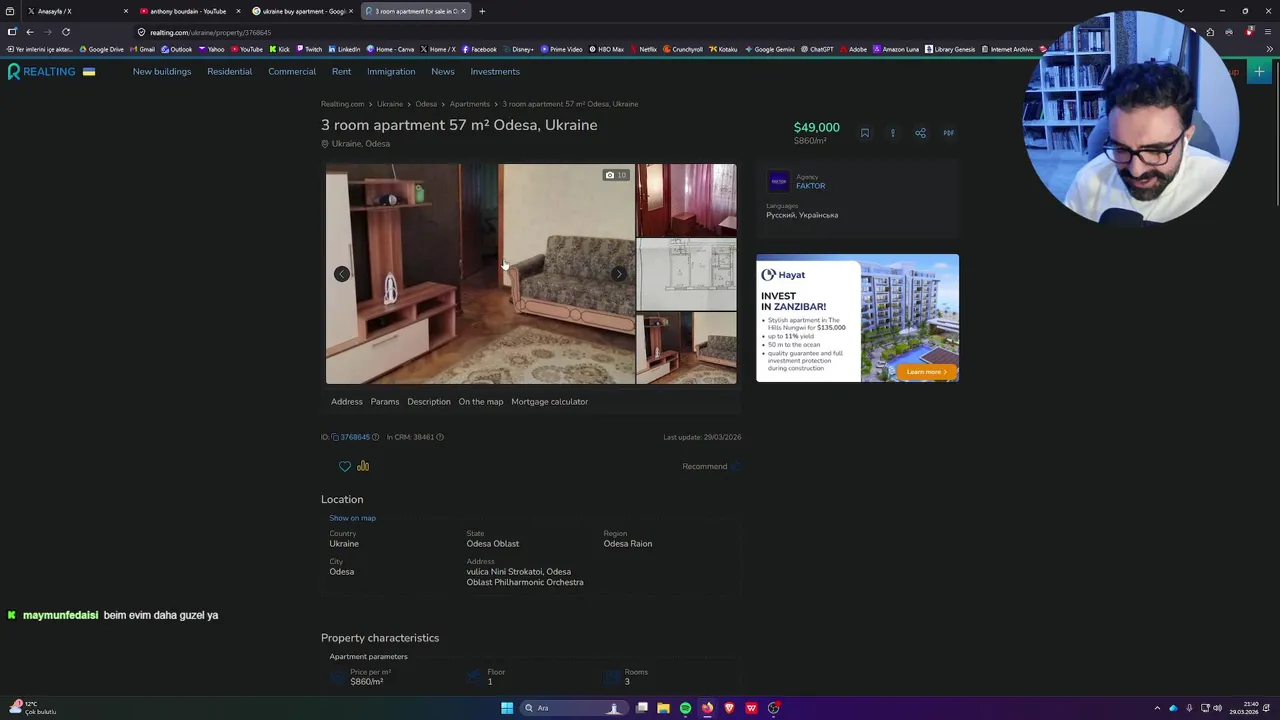The height and width of the screenshot is (720, 1280).
Task: Jump to the Address section tab
Action: (x=347, y=402)
